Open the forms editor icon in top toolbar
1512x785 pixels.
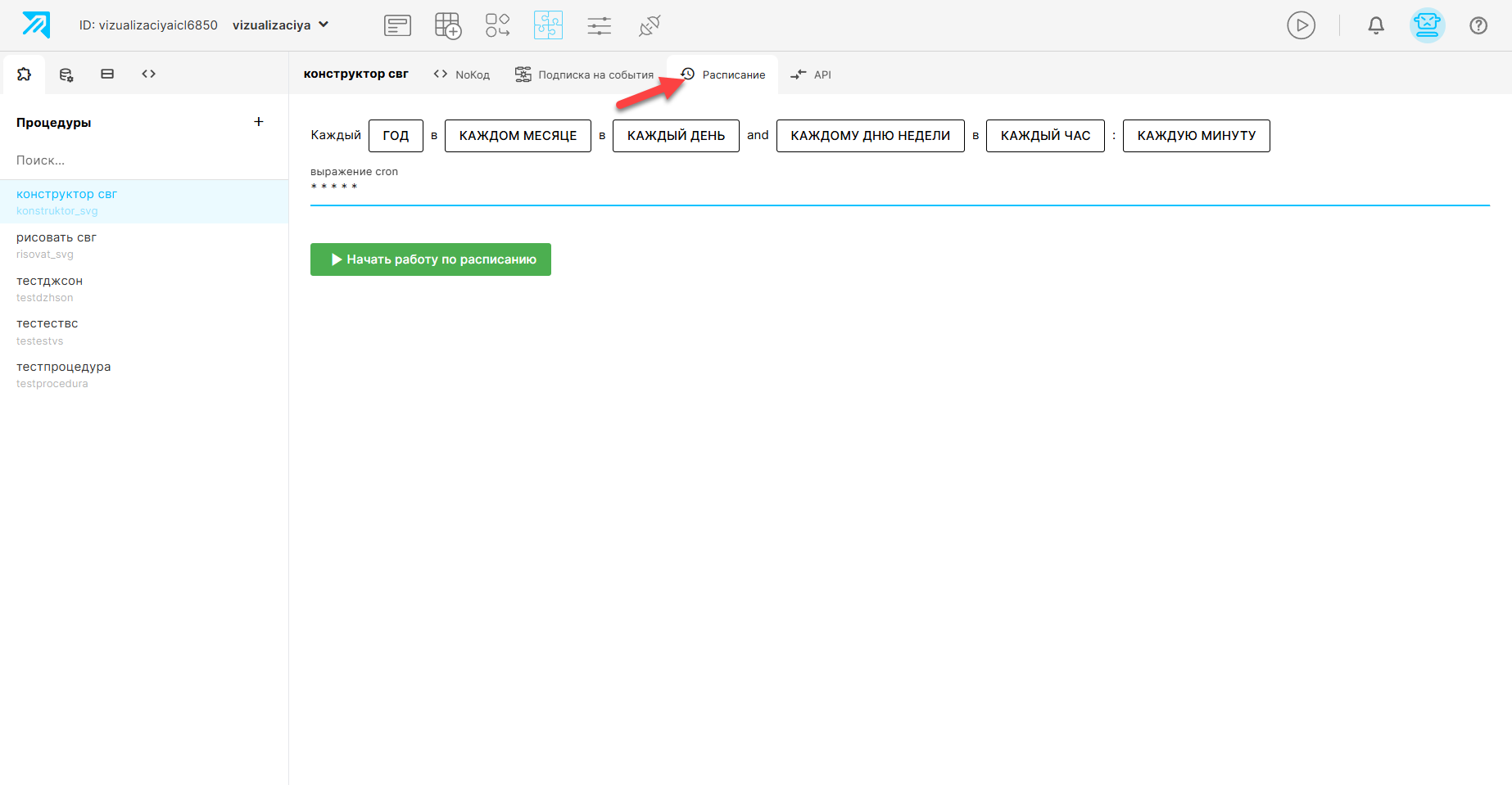(x=397, y=25)
